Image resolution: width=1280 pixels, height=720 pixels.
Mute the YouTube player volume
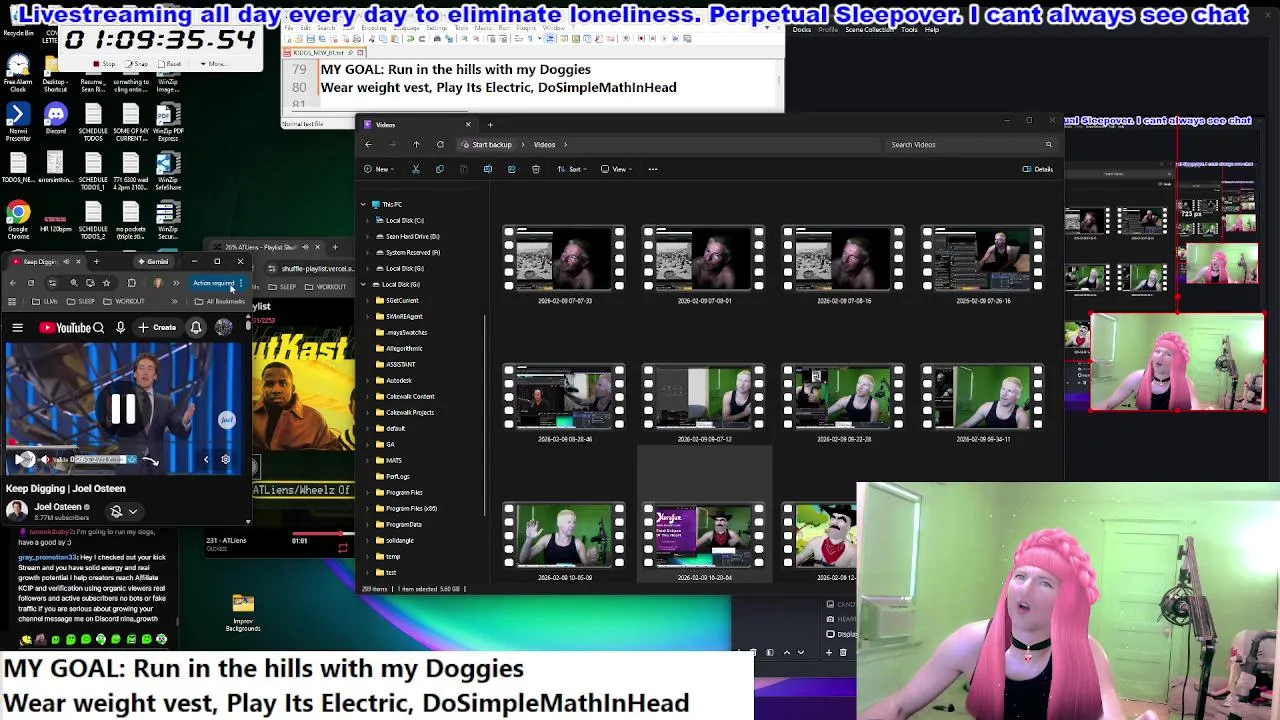tap(44, 460)
